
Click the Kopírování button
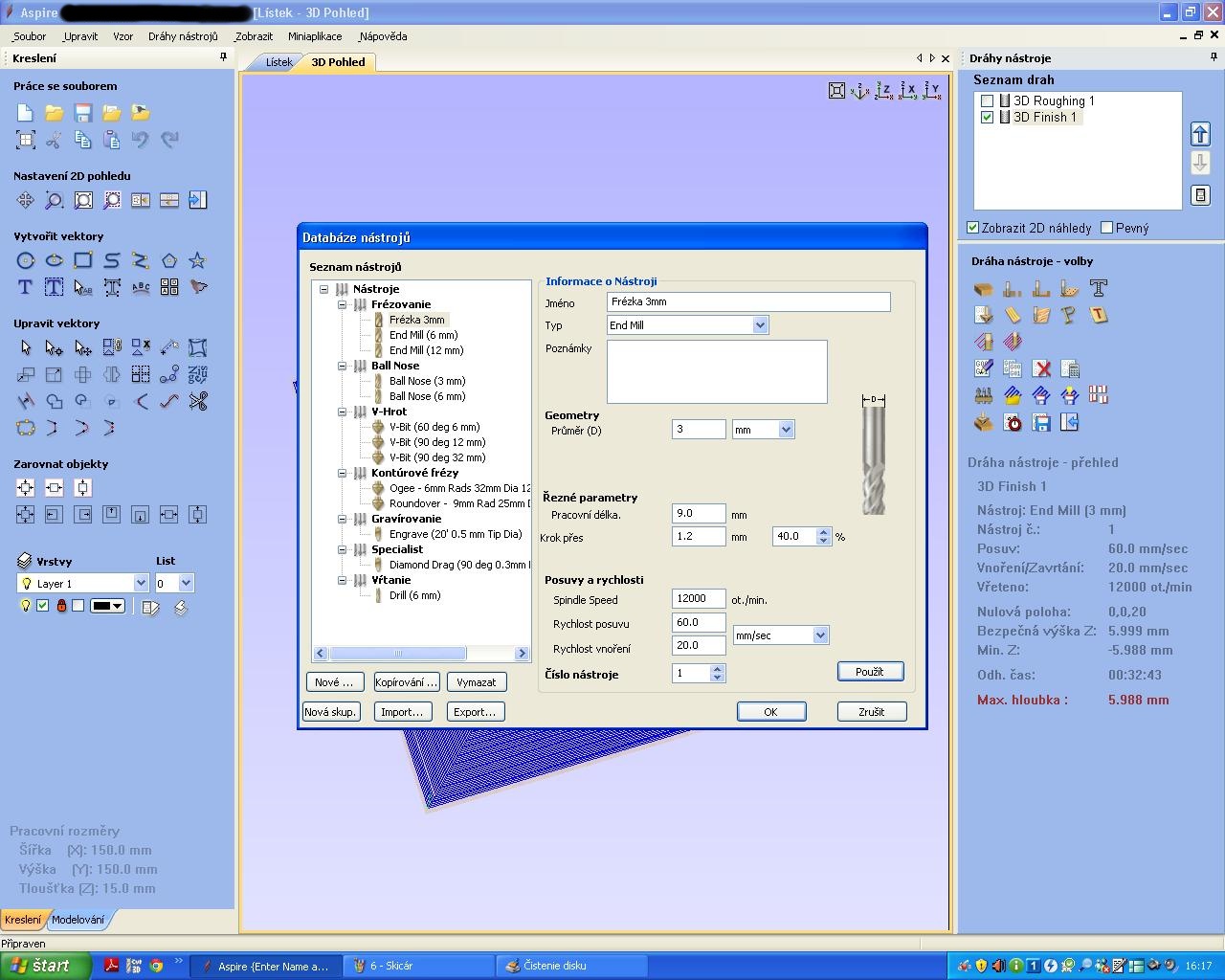pyautogui.click(x=406, y=682)
